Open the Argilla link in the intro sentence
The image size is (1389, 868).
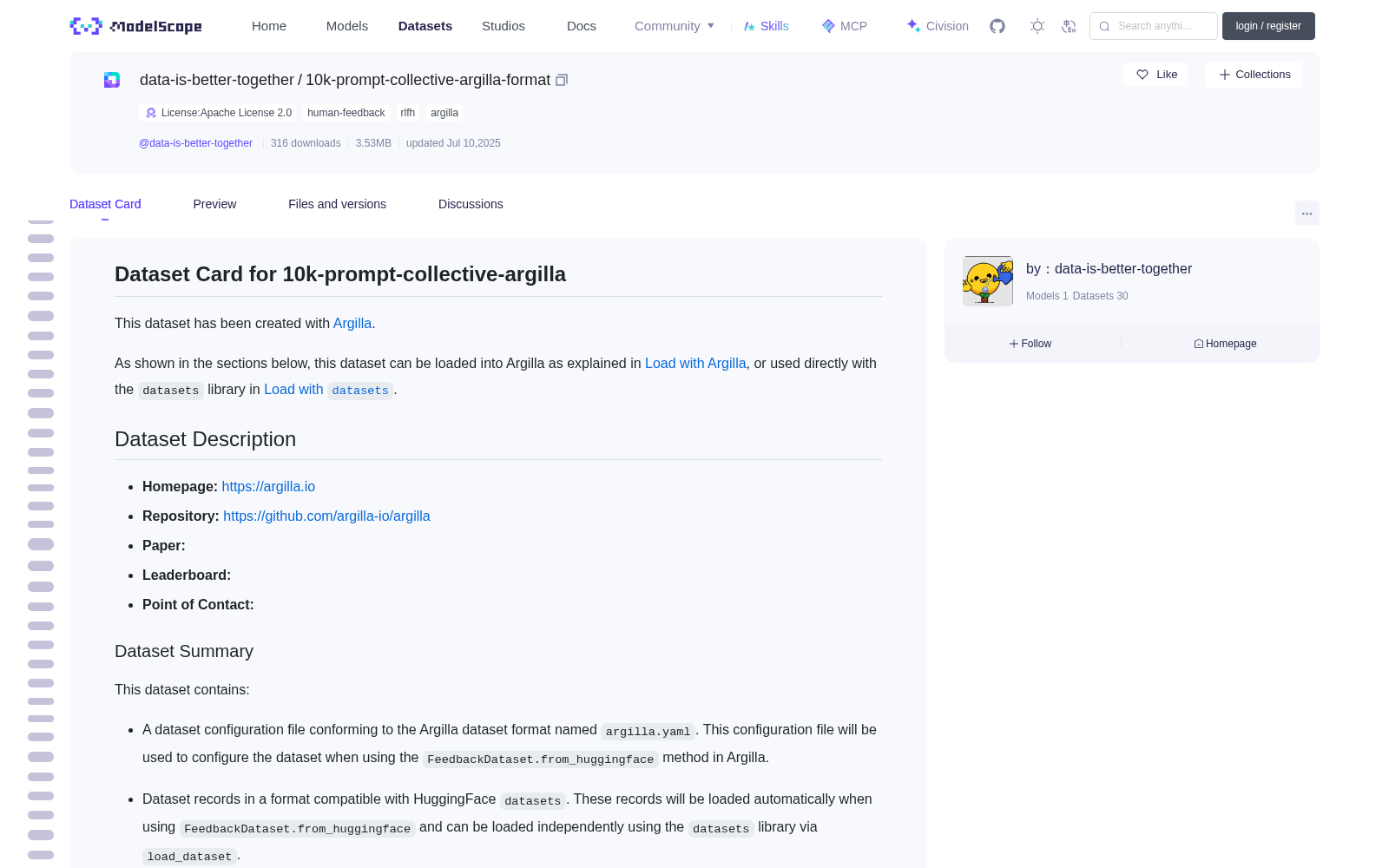pyautogui.click(x=352, y=323)
